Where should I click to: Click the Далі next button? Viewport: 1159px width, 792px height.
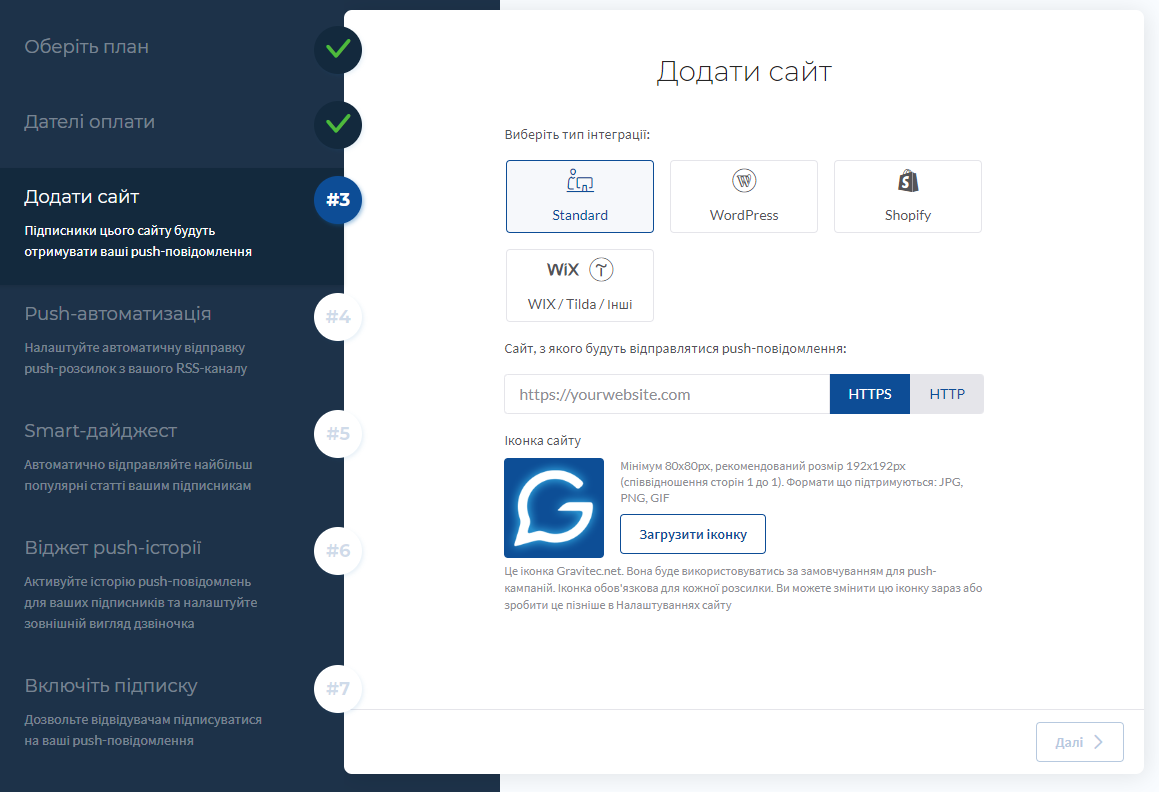[1079, 742]
